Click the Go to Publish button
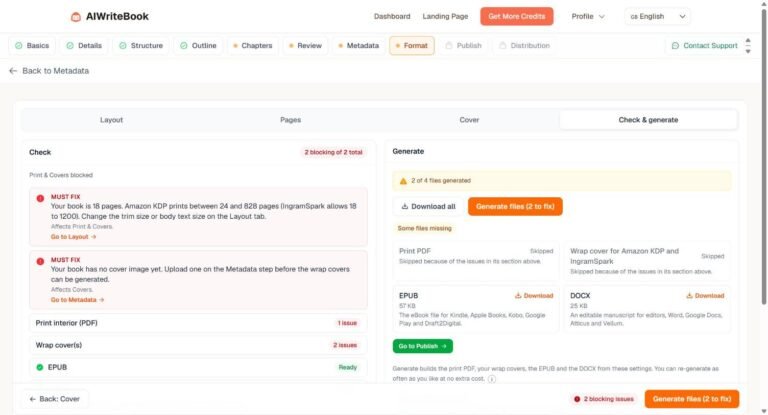The width and height of the screenshot is (768, 415). coord(422,346)
